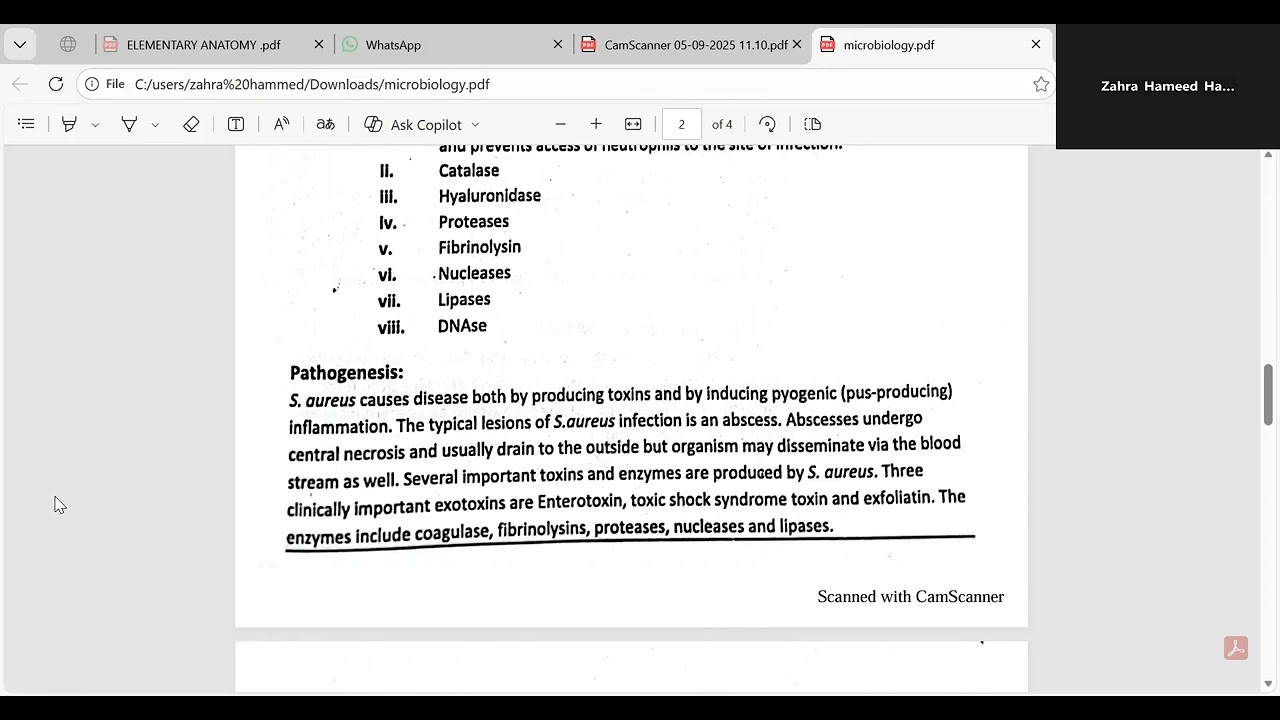
Task: Close the CamScanner PDF tab
Action: pyautogui.click(x=797, y=44)
